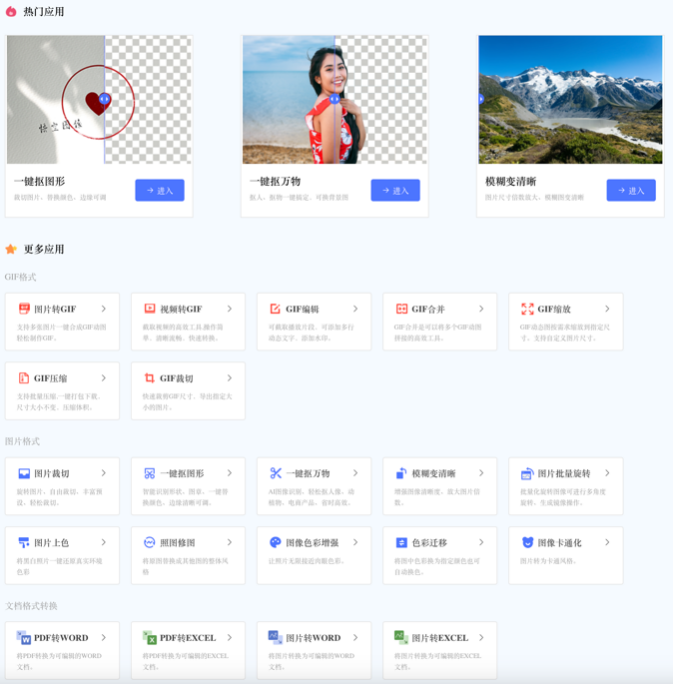This screenshot has width=673, height=684.
Task: Open 图片上色 via its chevron arrow
Action: tap(103, 542)
